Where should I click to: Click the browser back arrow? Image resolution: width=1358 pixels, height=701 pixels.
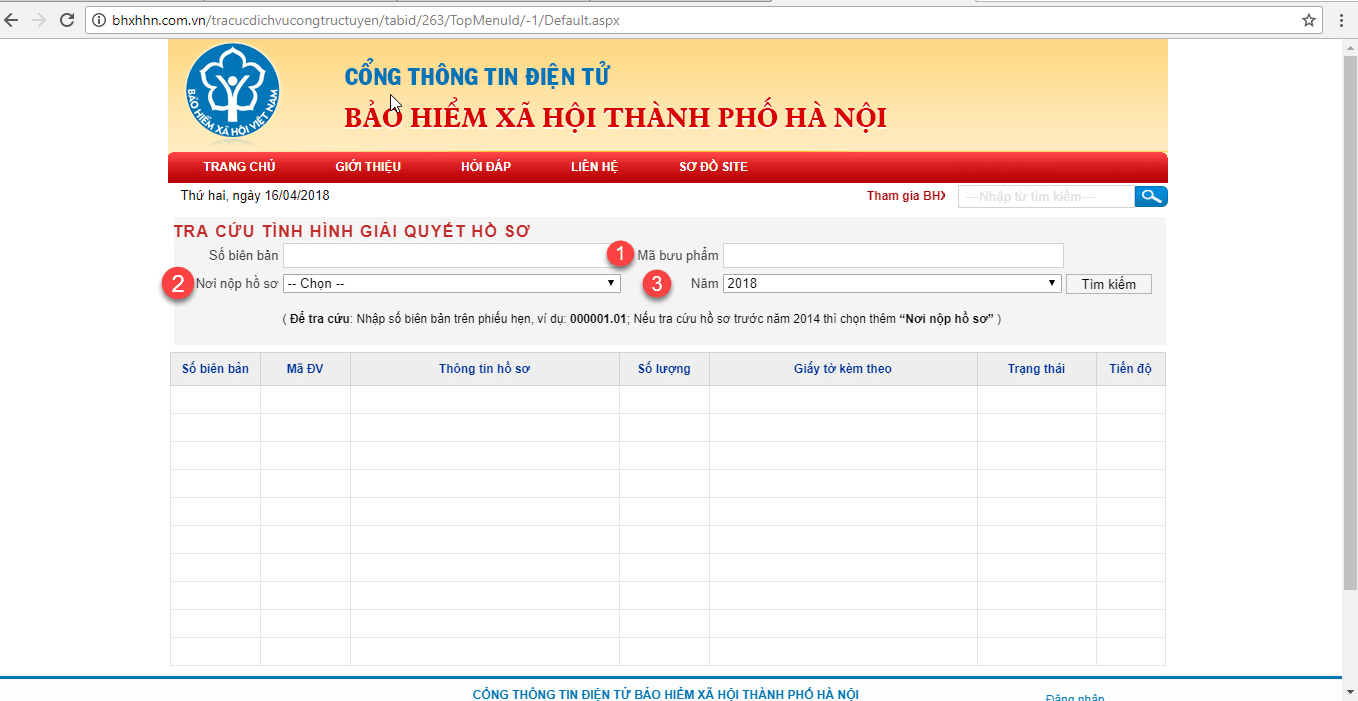point(12,19)
